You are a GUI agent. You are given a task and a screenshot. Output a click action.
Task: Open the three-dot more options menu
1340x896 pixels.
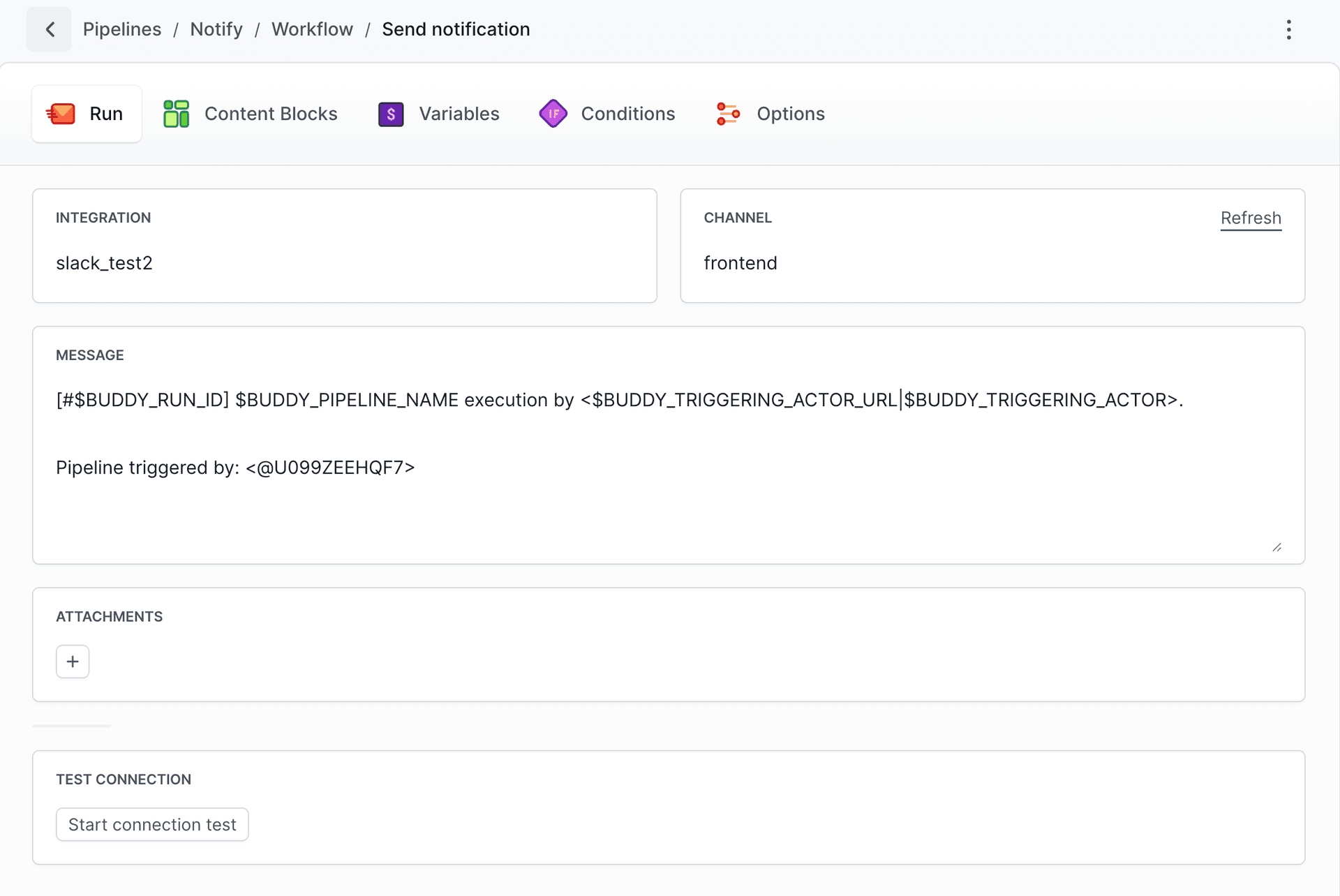pos(1288,29)
